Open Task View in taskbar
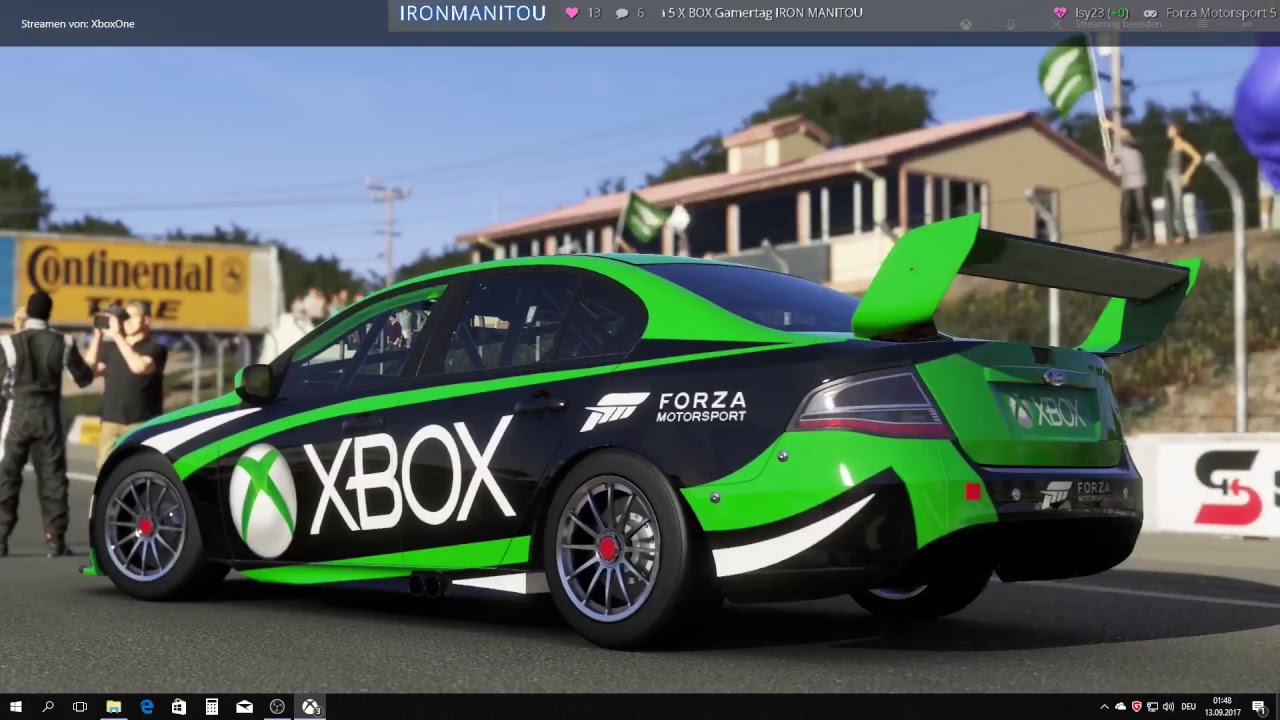 (80, 707)
